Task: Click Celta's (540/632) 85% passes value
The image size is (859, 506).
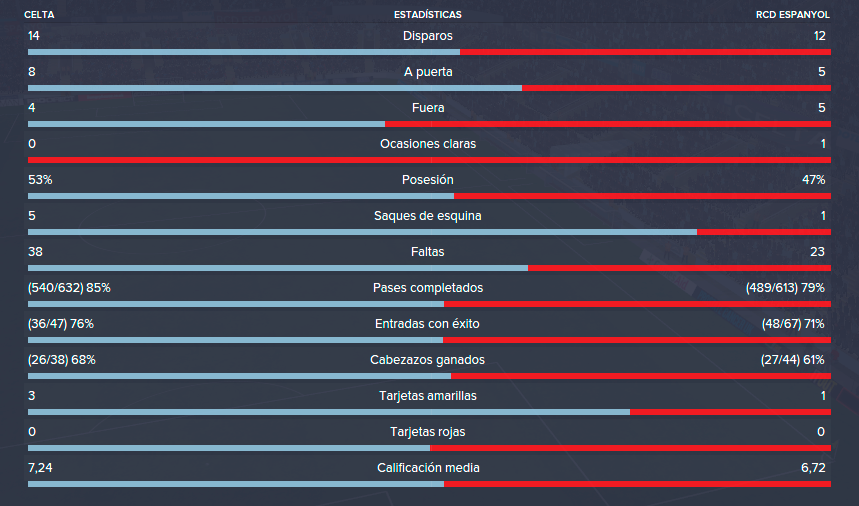Action: coord(69,288)
